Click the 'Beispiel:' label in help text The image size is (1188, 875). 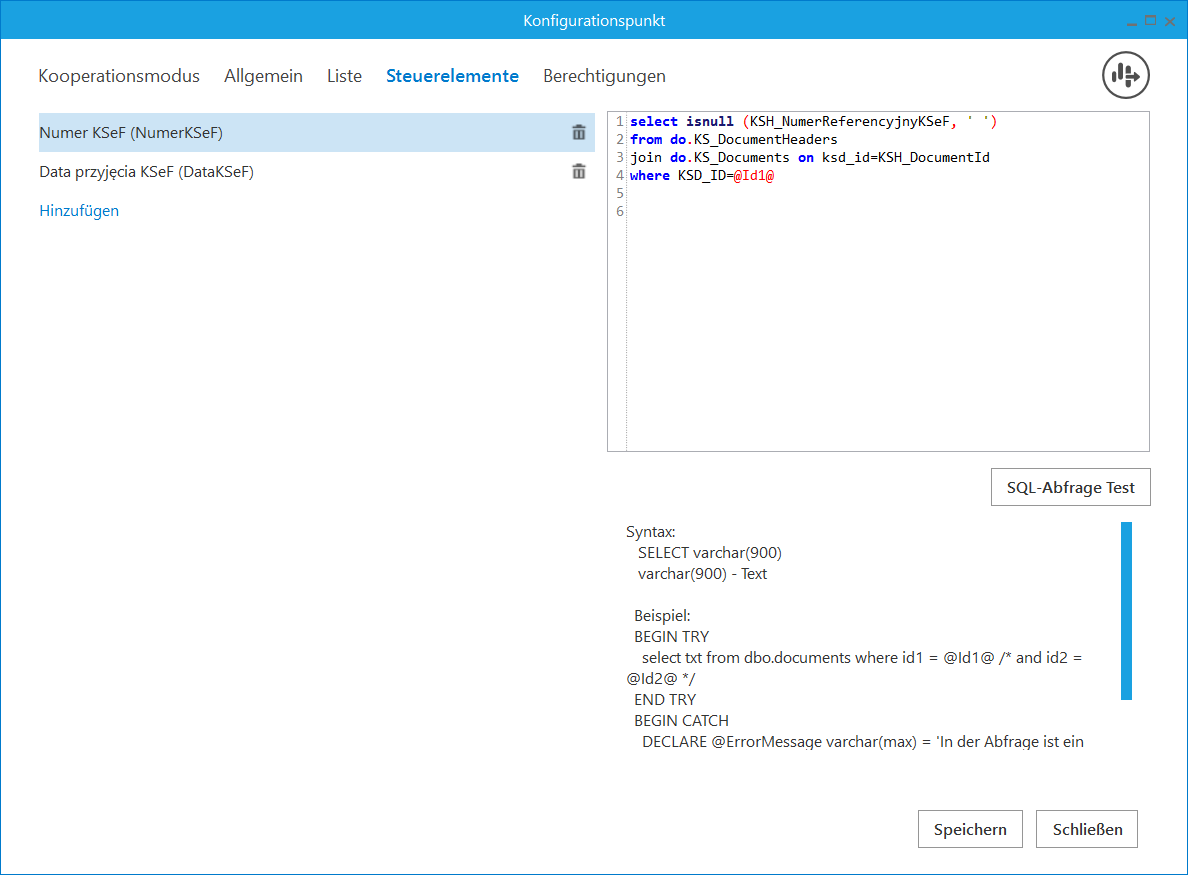(x=662, y=616)
